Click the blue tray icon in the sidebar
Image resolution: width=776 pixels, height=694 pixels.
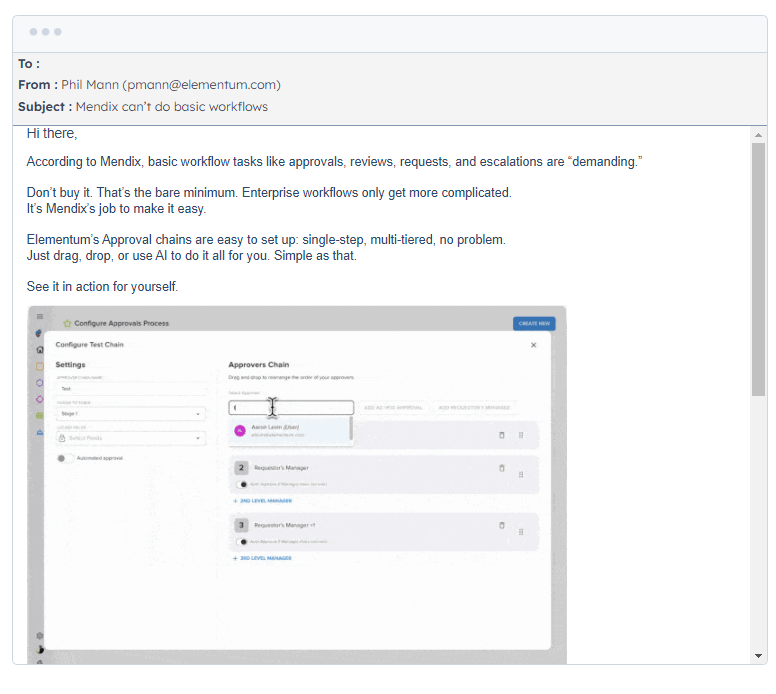(x=40, y=432)
